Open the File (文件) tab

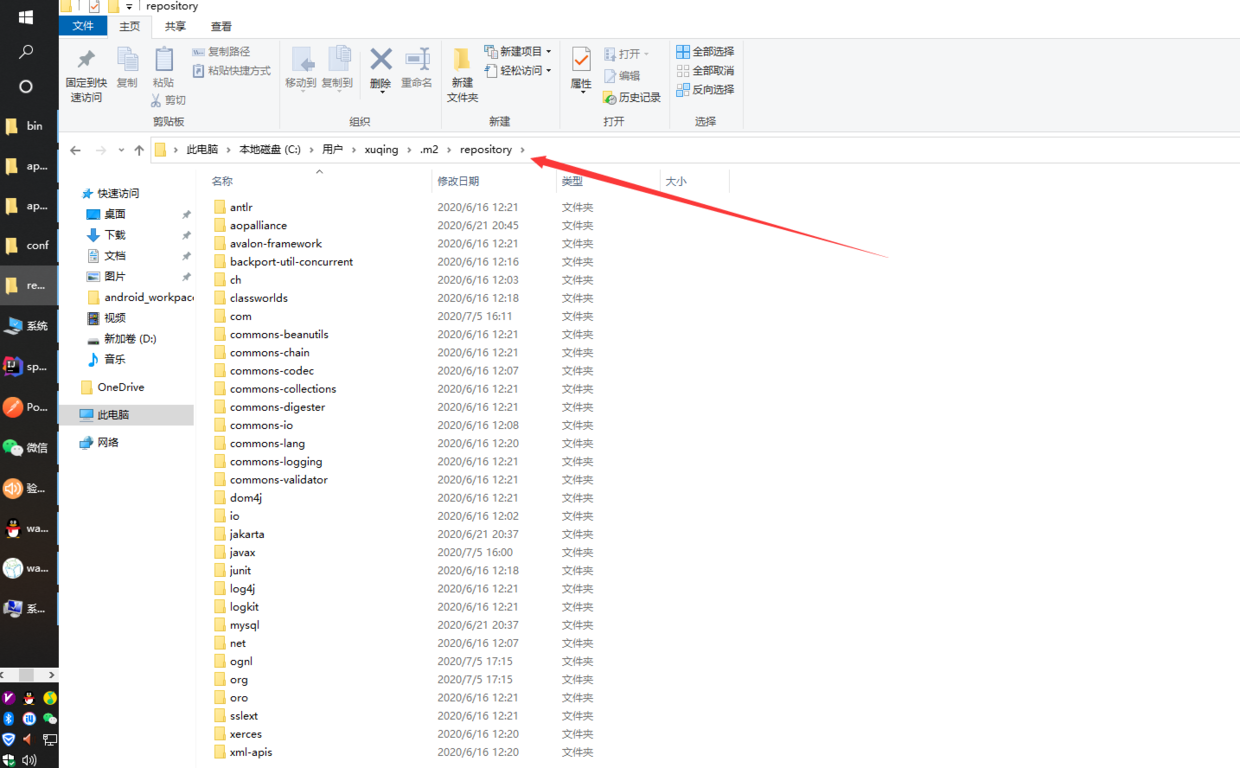(83, 27)
